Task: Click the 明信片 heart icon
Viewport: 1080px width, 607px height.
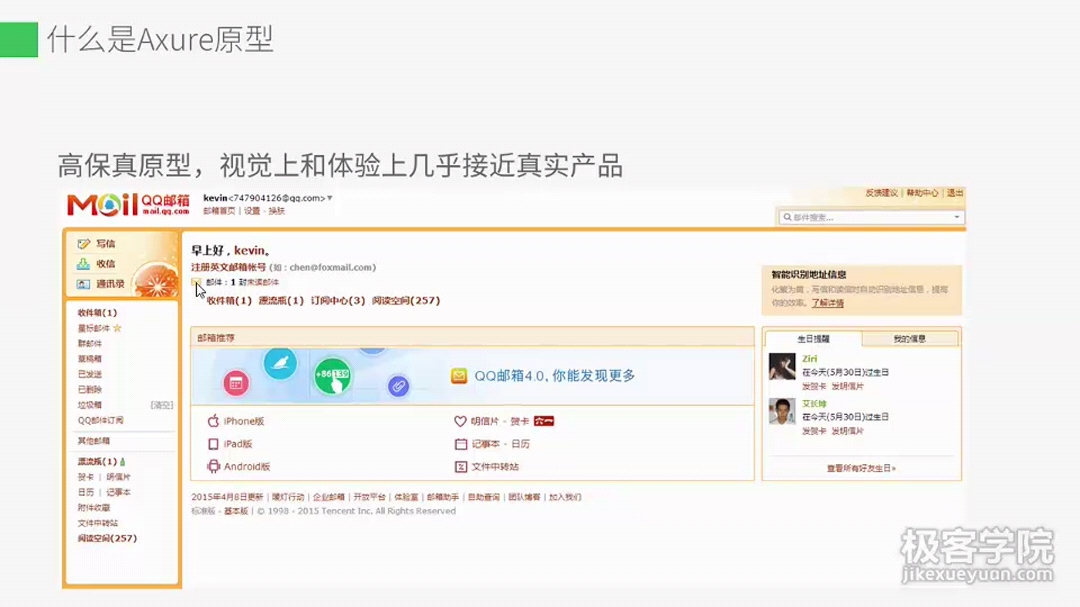Action: (460, 421)
